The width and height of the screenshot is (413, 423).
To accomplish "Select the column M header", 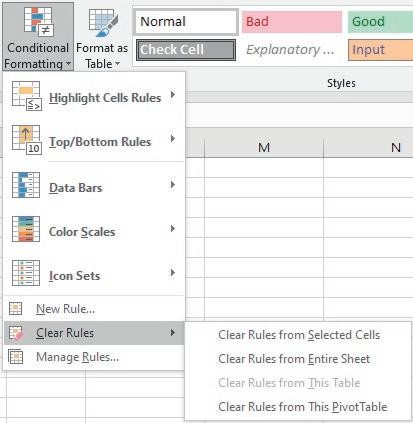I will pos(264,147).
